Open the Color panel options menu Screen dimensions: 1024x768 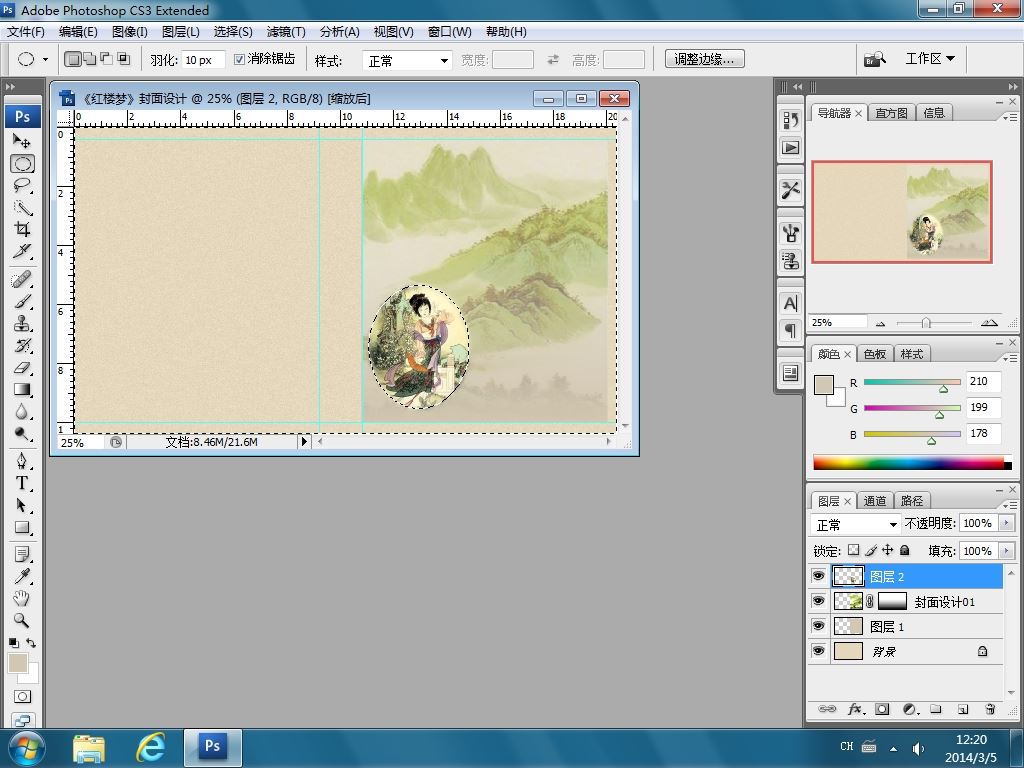1010,358
